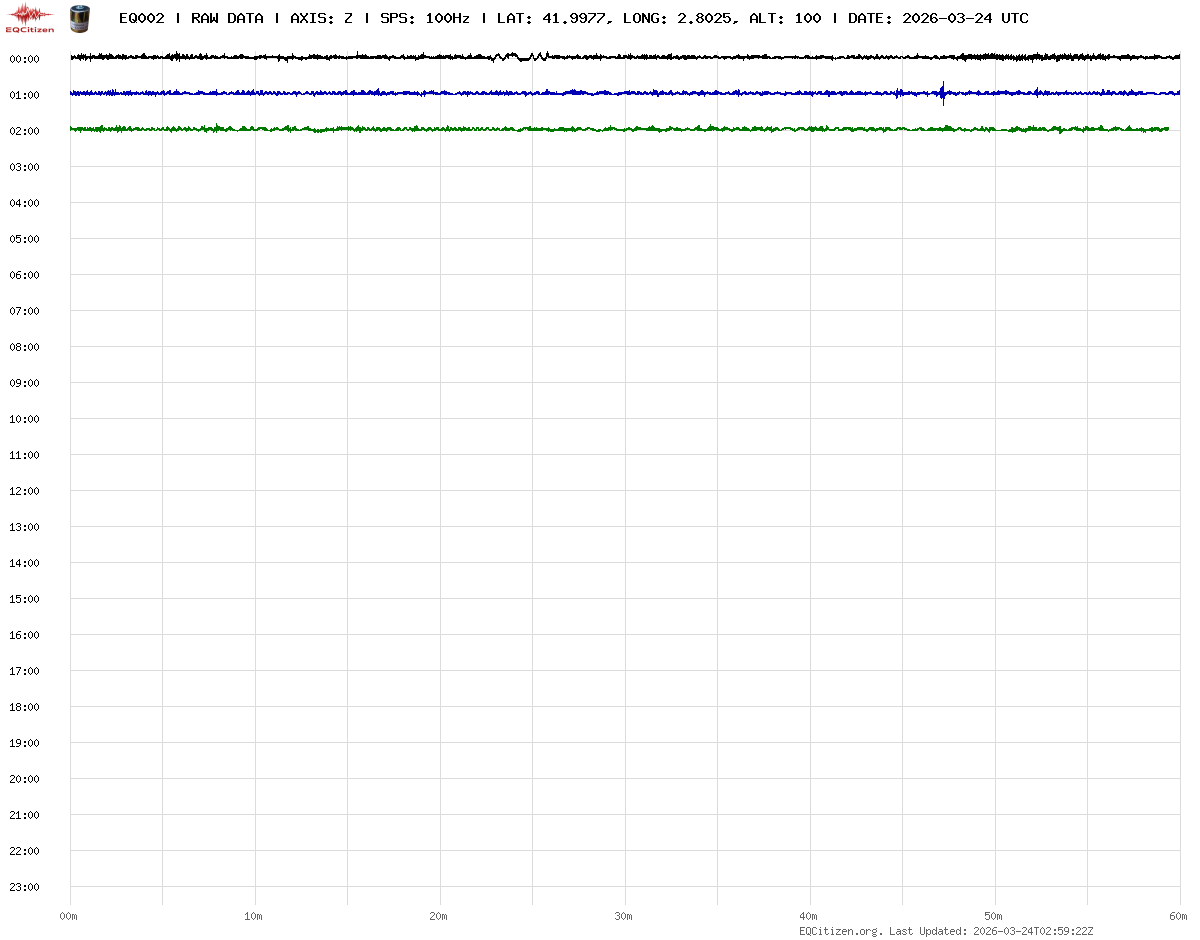Click the EQCitizen logo icon
This screenshot has height=940, width=1200.
(30, 17)
